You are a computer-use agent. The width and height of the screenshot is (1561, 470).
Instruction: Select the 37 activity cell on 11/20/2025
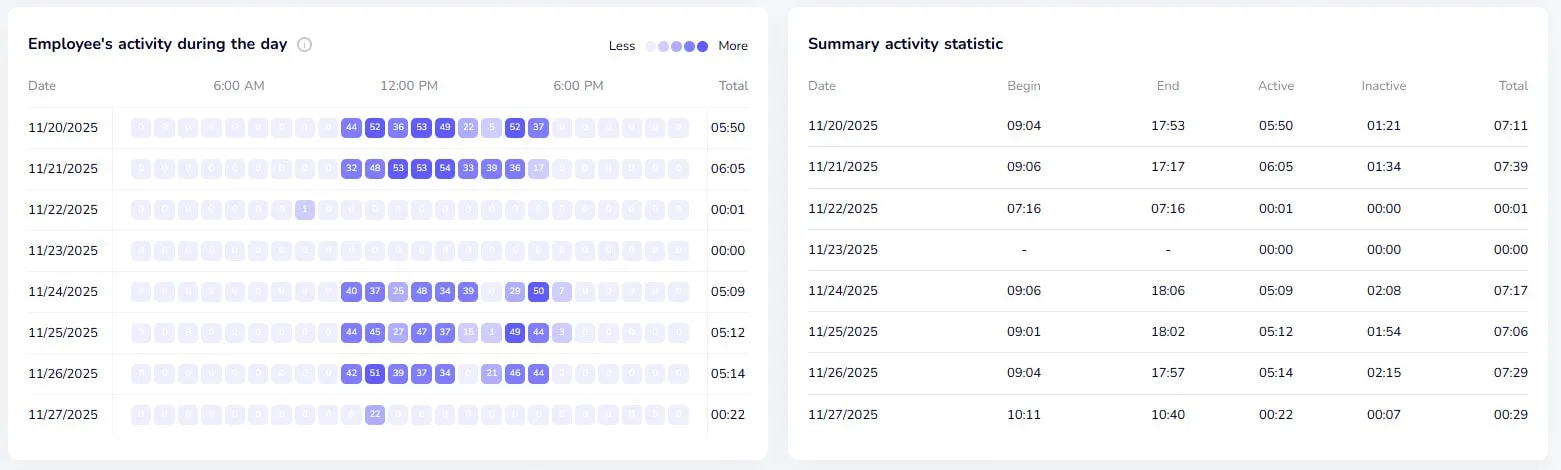click(538, 128)
